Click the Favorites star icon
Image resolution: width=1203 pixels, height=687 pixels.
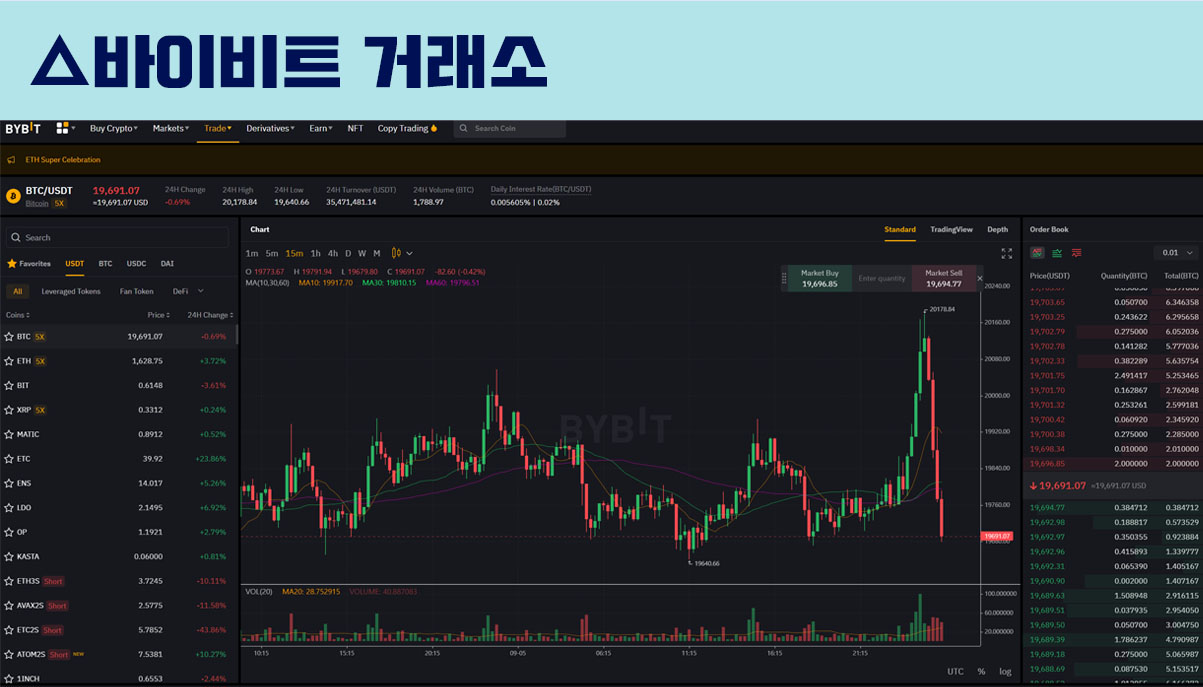pos(12,264)
